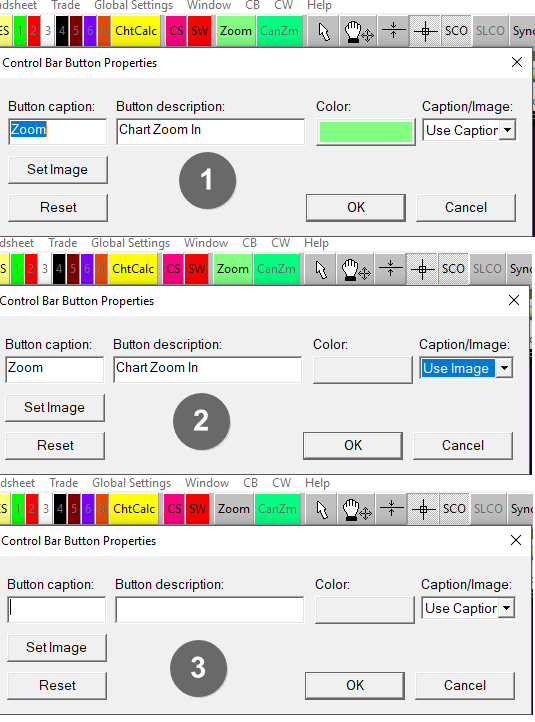
Task: Click OK in dialog 3
Action: 355,685
